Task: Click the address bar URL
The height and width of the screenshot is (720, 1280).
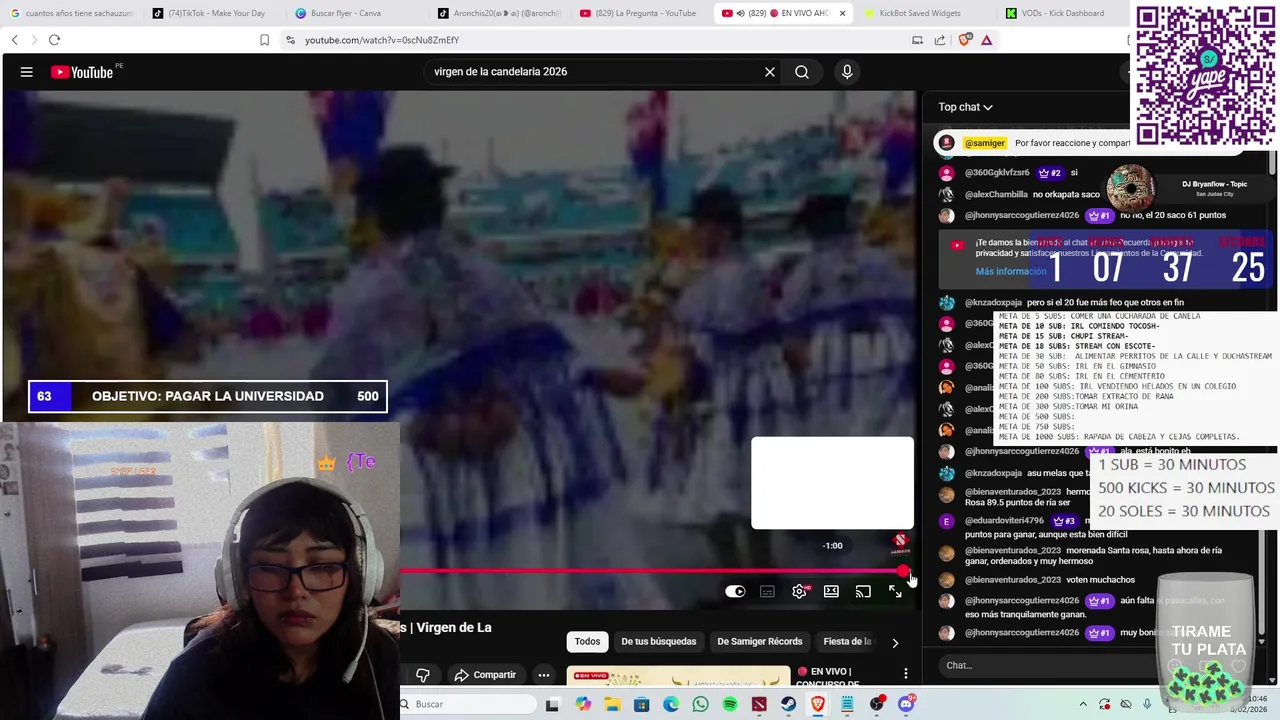Action: (382, 40)
